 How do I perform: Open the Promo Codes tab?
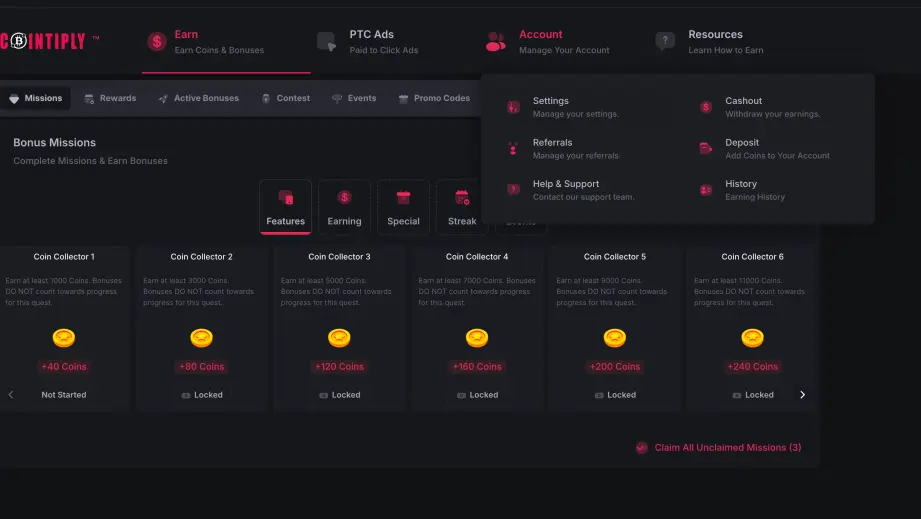[434, 98]
